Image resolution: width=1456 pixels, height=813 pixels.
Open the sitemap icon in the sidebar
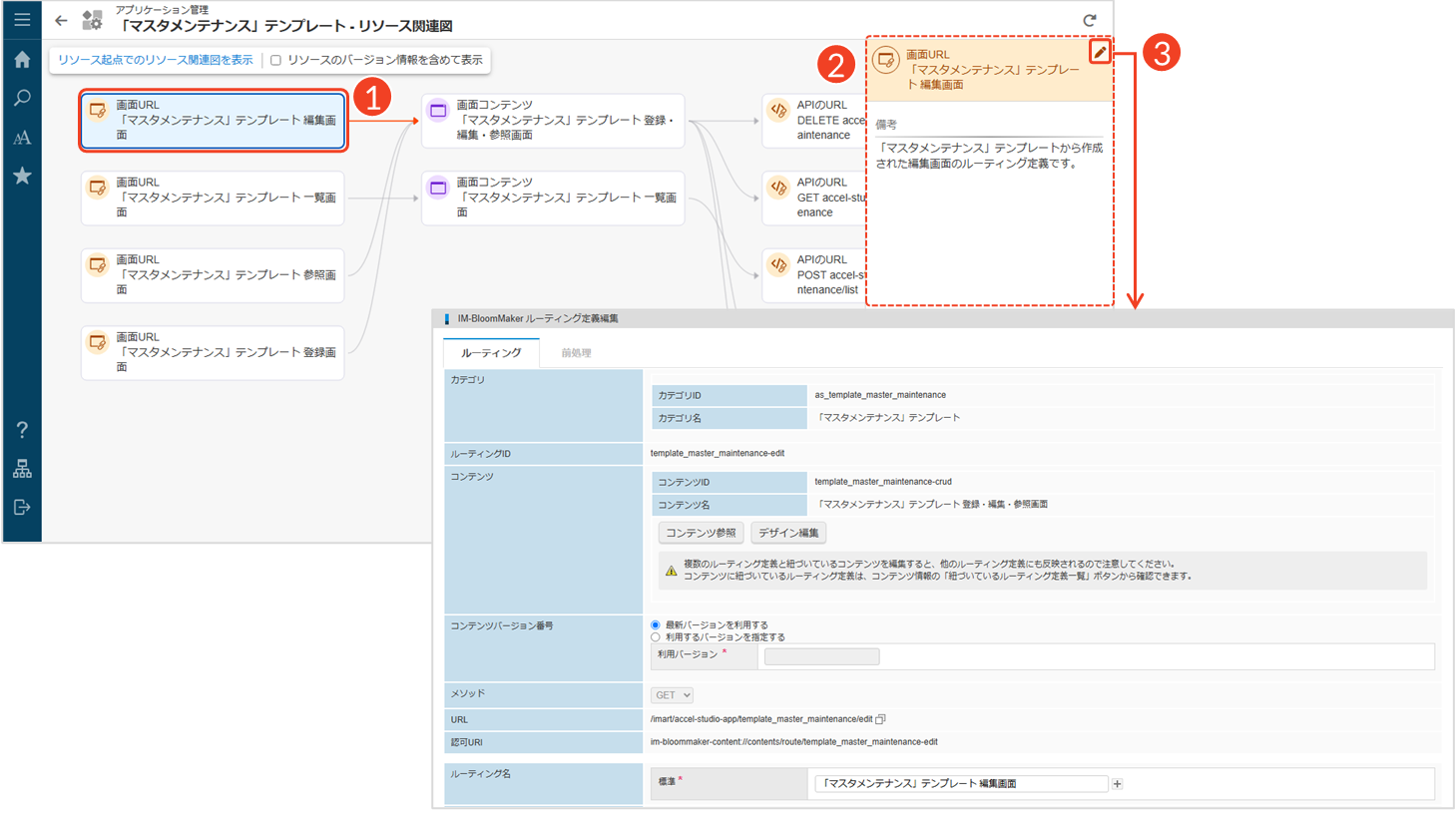point(22,469)
